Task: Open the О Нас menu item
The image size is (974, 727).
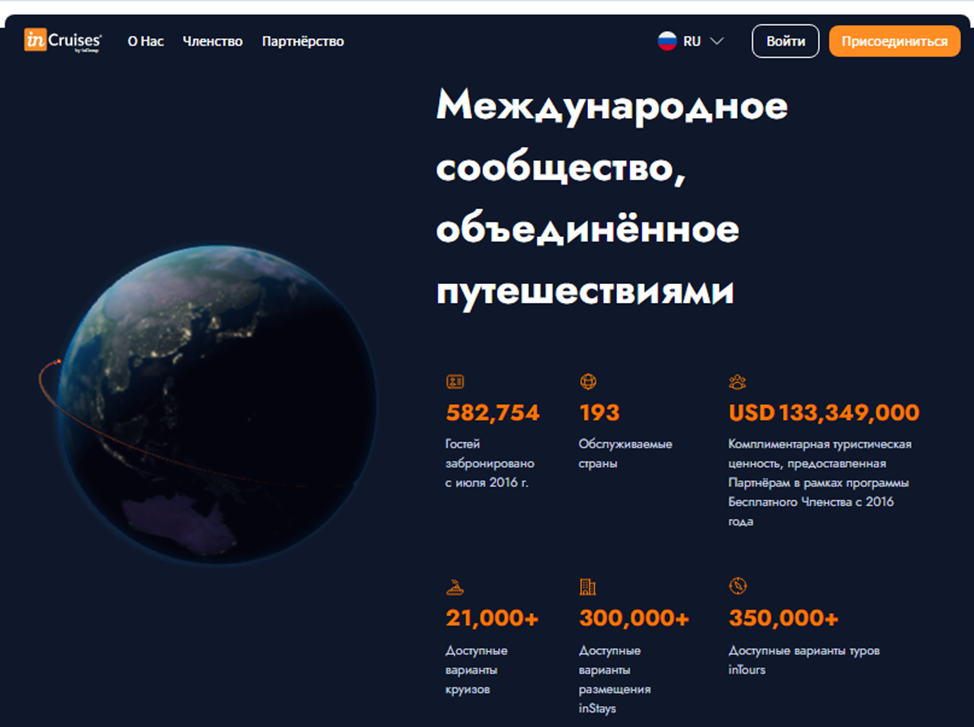Action: click(145, 42)
